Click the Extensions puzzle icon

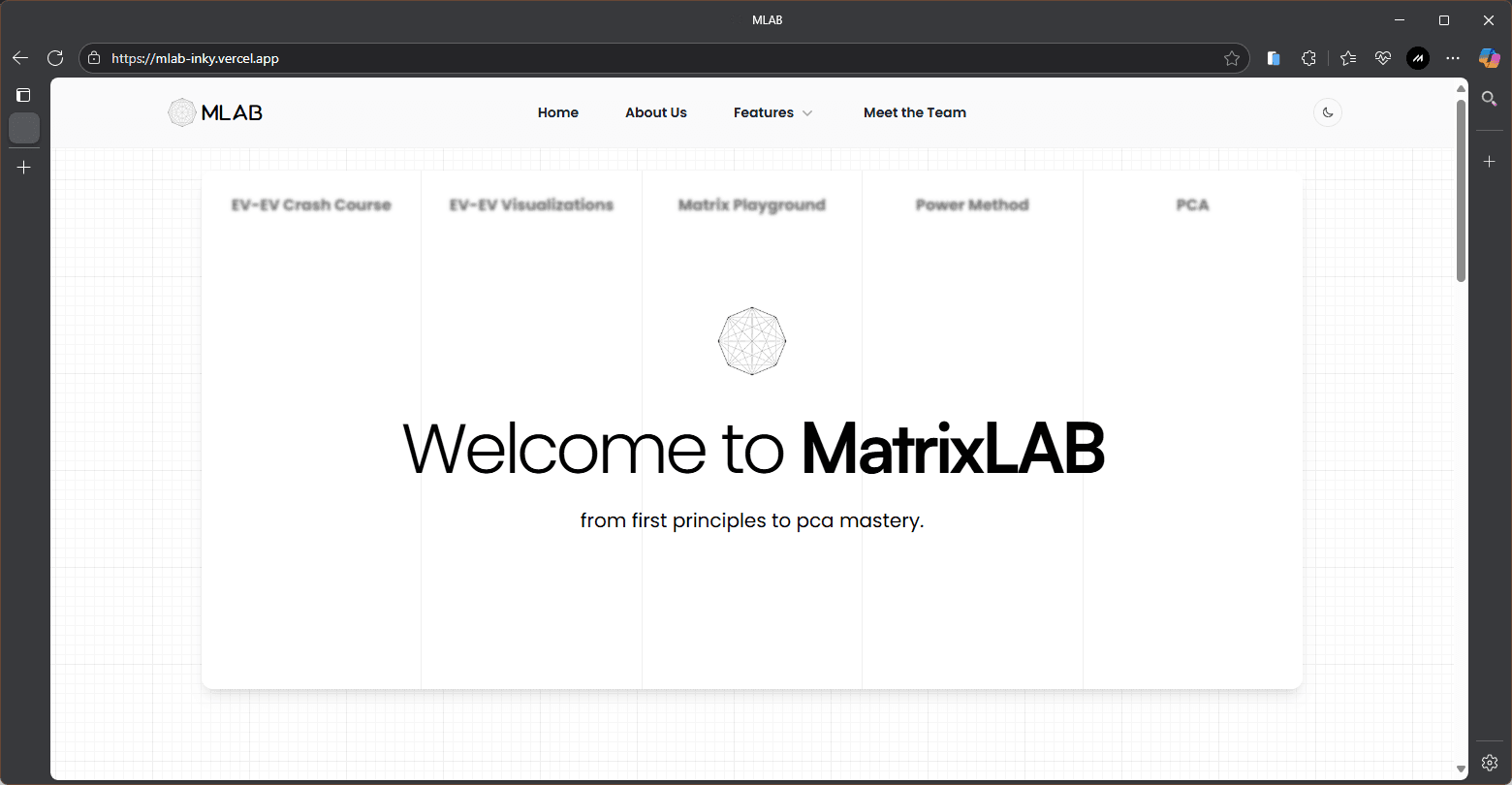[1308, 58]
